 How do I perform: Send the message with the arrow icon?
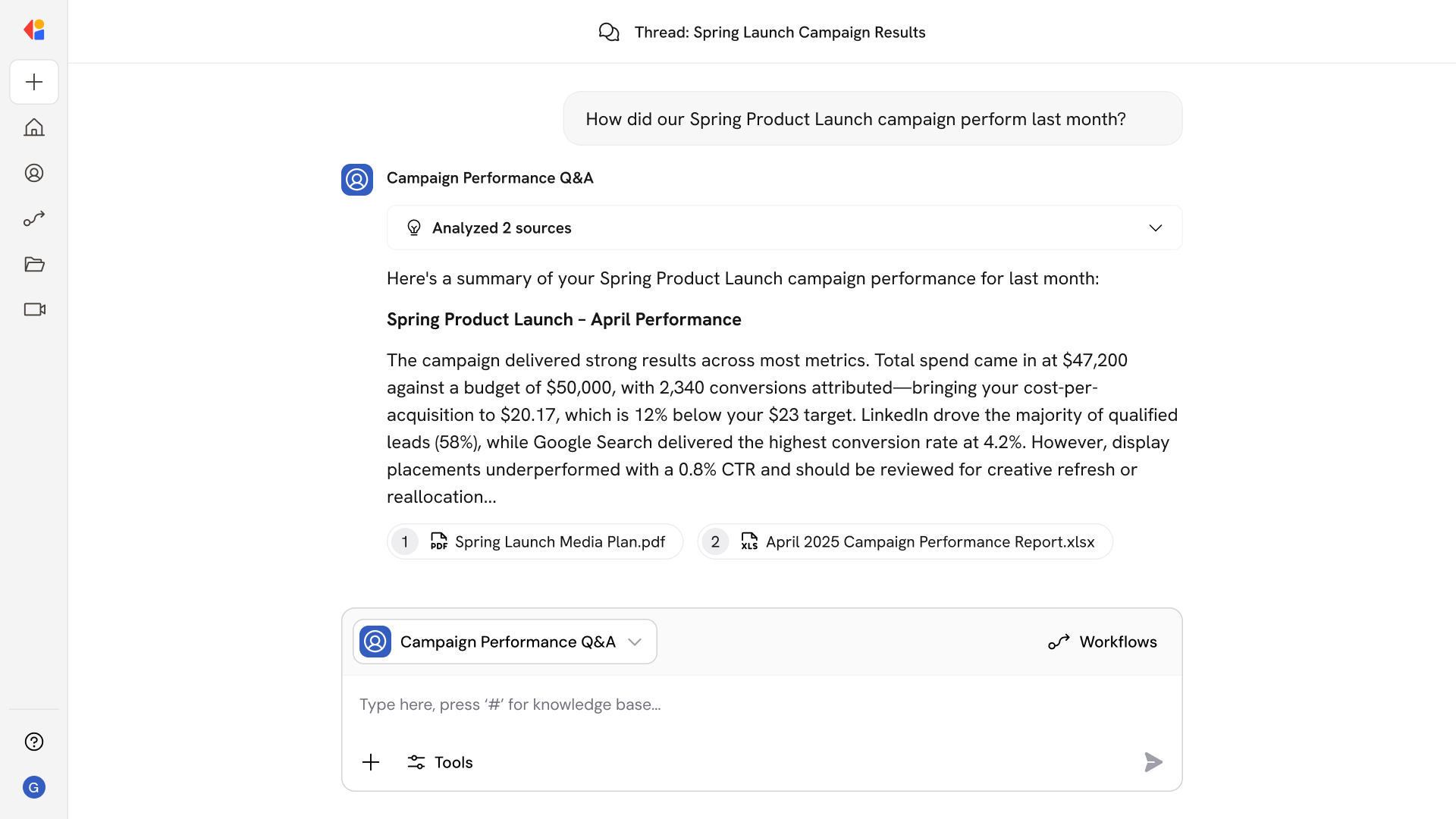pos(1153,762)
